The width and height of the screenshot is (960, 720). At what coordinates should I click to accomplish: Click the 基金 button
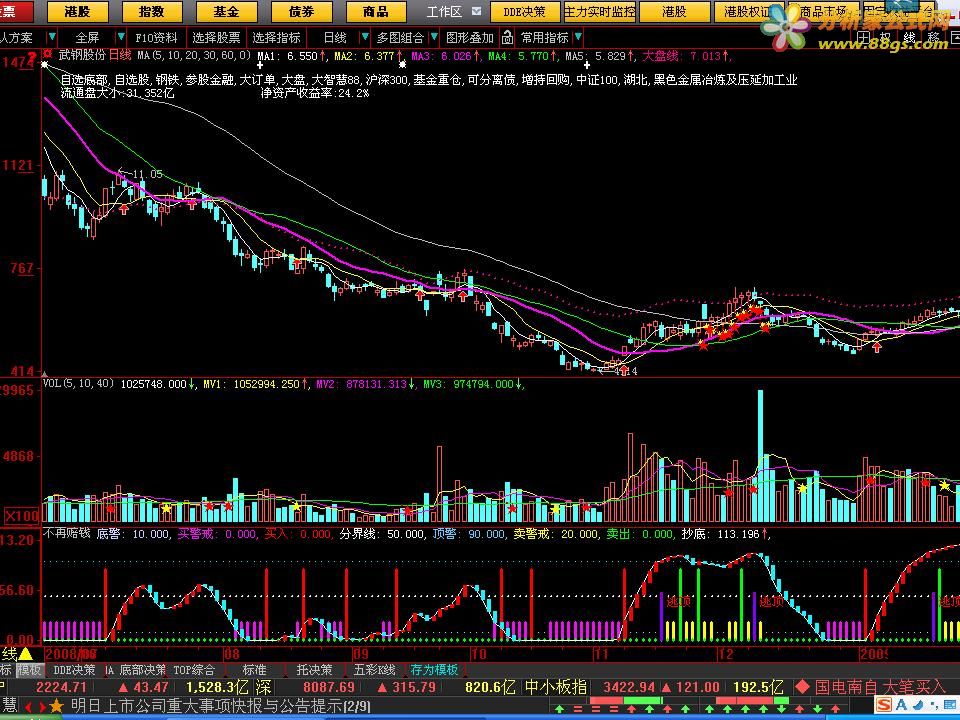click(x=227, y=12)
